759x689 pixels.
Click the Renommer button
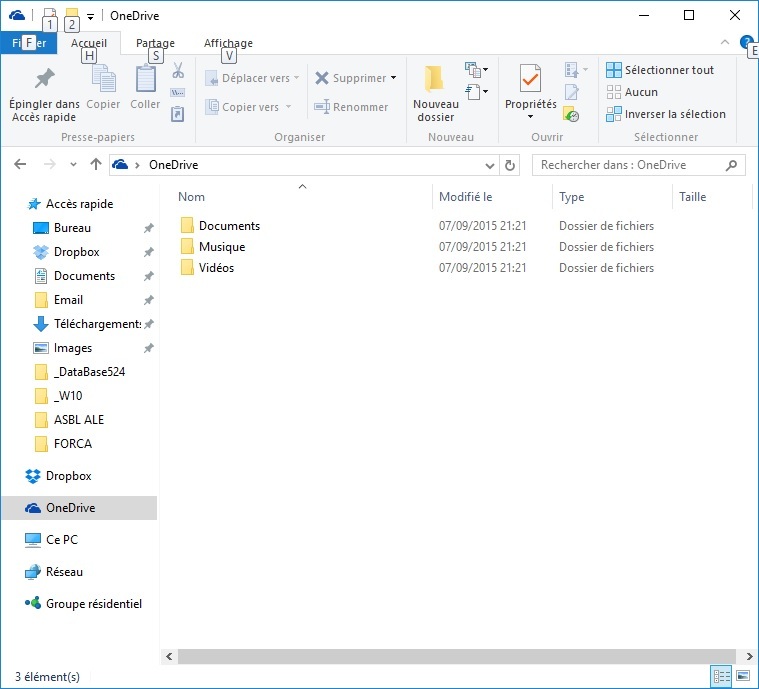[x=351, y=107]
